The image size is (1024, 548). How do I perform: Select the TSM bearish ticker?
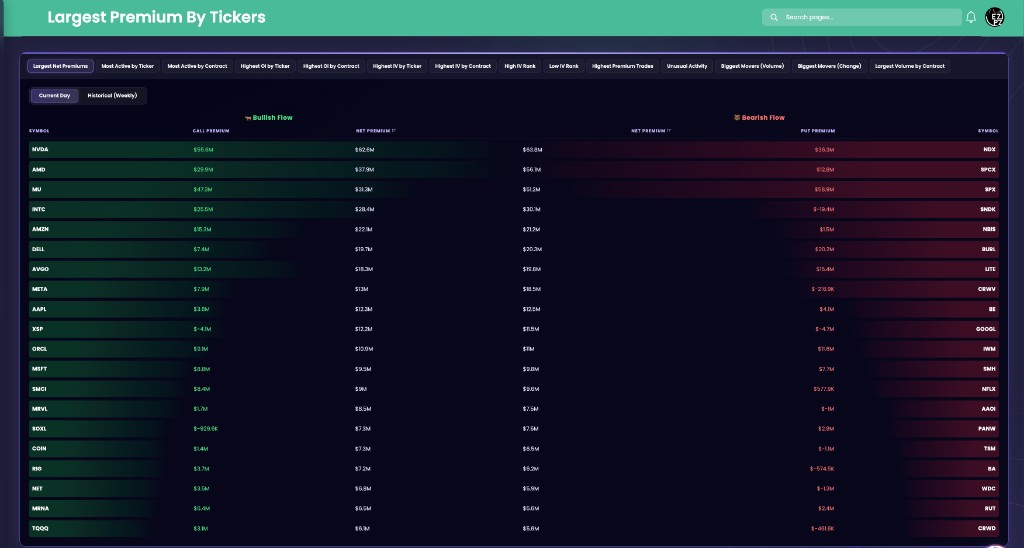[990, 449]
